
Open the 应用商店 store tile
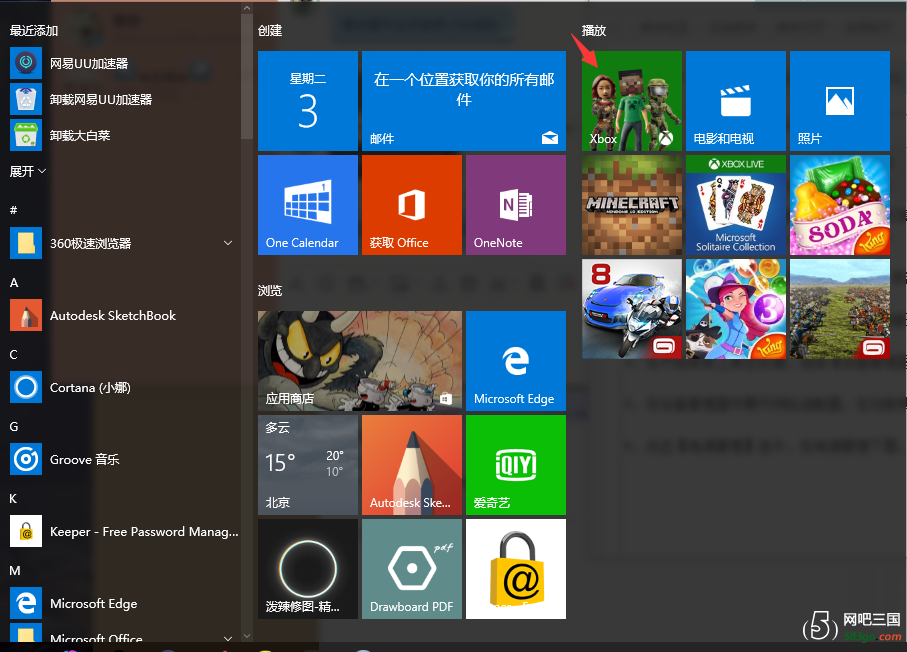point(360,361)
